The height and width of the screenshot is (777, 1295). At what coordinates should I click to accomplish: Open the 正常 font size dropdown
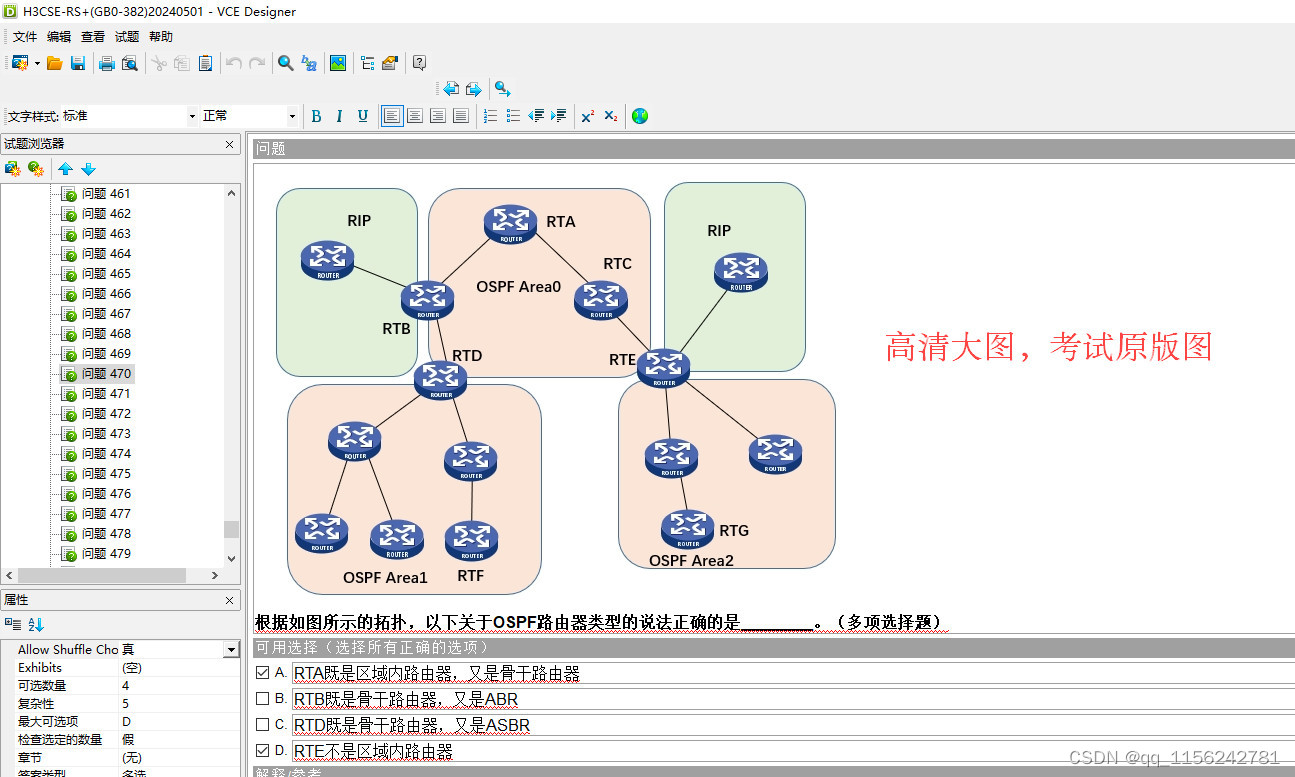tap(289, 116)
